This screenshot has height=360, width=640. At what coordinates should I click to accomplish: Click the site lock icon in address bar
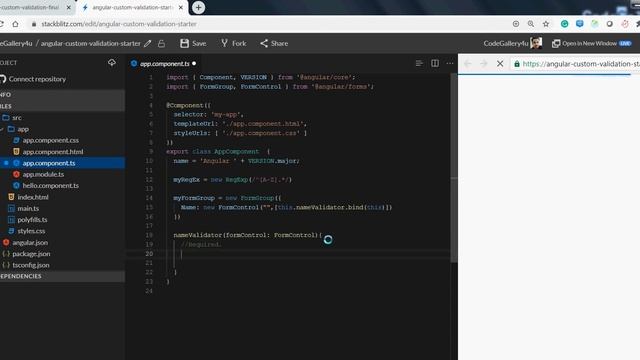[x=34, y=24]
